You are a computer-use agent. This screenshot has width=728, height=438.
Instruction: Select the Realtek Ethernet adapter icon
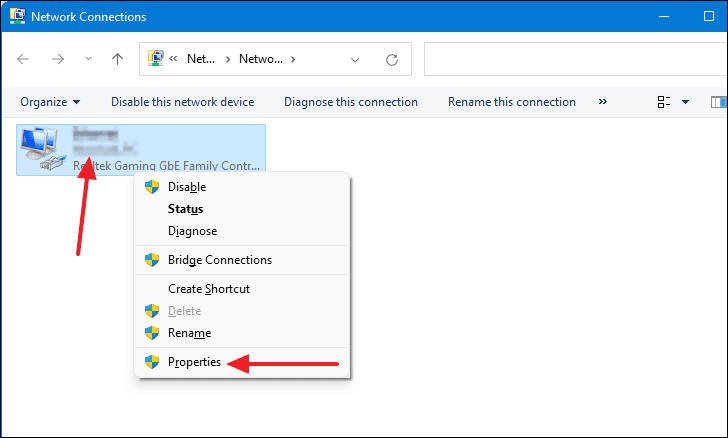coord(45,150)
